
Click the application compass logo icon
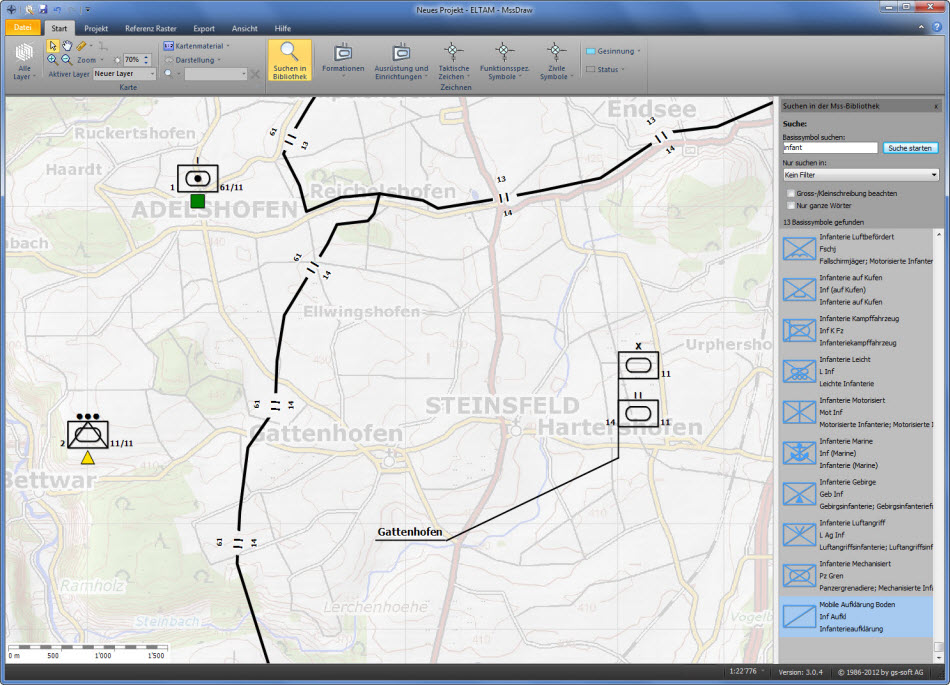coord(12,10)
